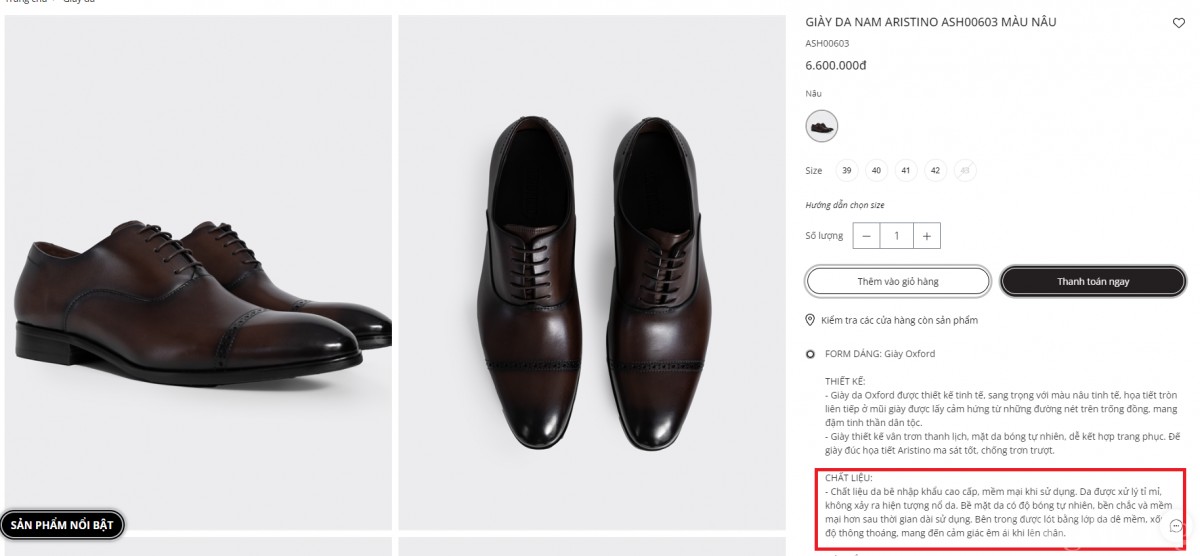The width and height of the screenshot is (1200, 556).
Task: Increase quantity with the plus button
Action: pos(927,236)
